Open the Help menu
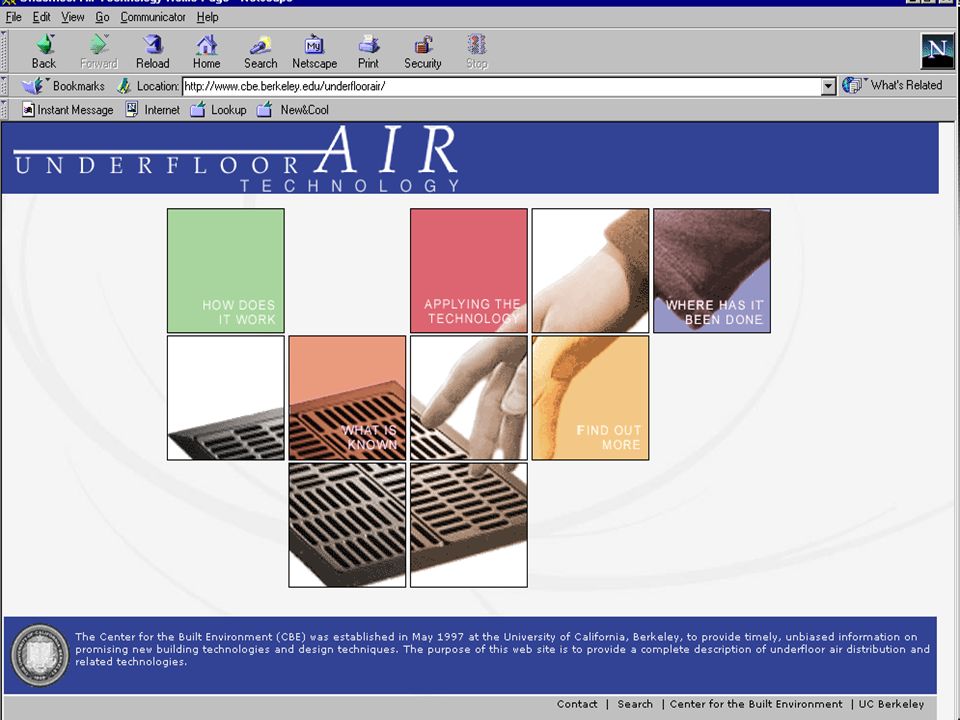Viewport: 960px width, 720px height. tap(207, 17)
